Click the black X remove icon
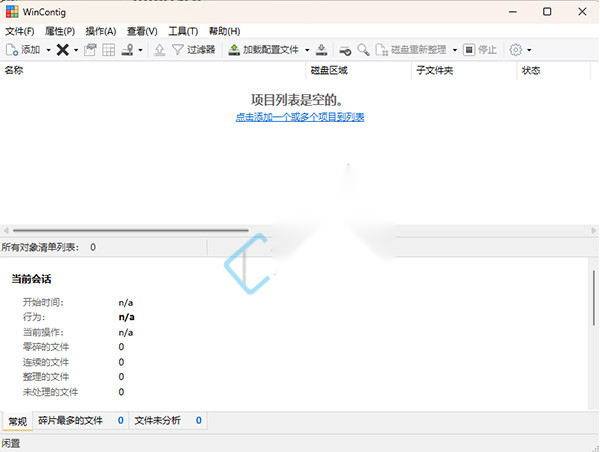Viewport: 600px width, 452px height. 63,50
